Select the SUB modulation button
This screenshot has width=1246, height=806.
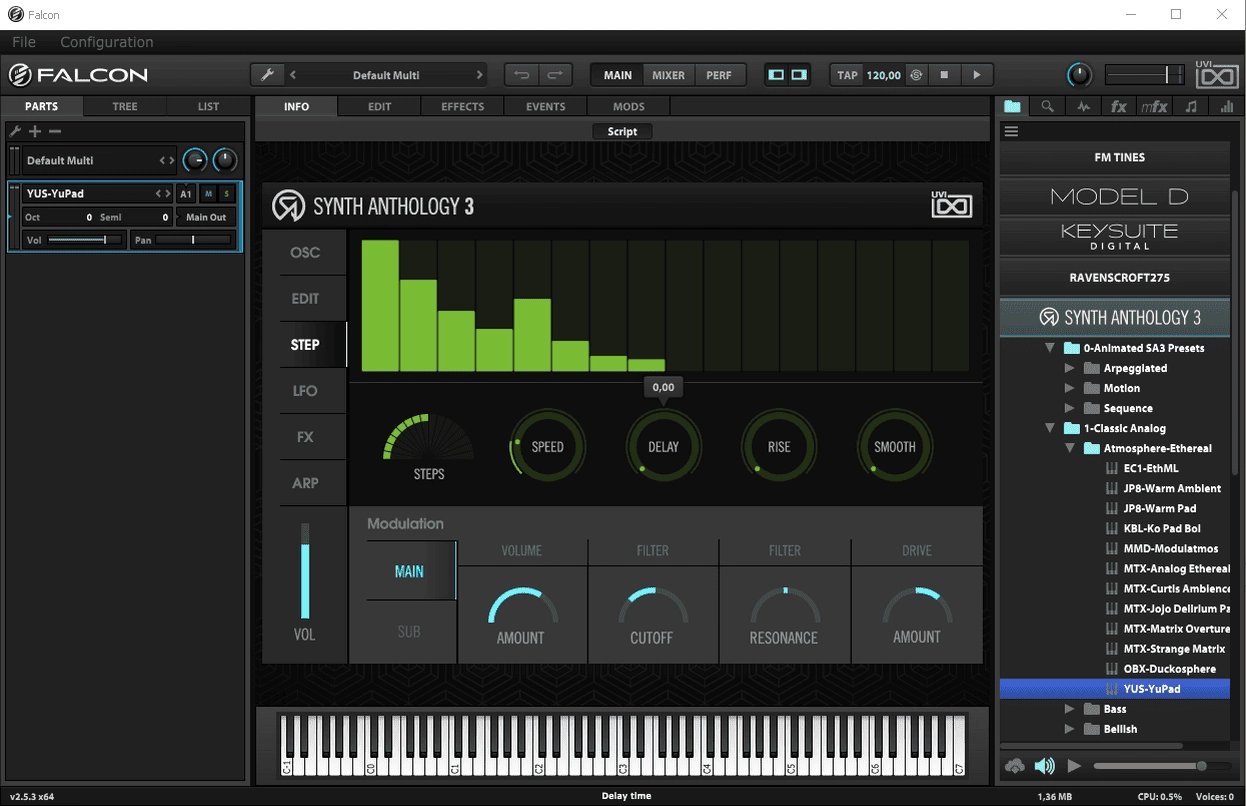pos(409,632)
